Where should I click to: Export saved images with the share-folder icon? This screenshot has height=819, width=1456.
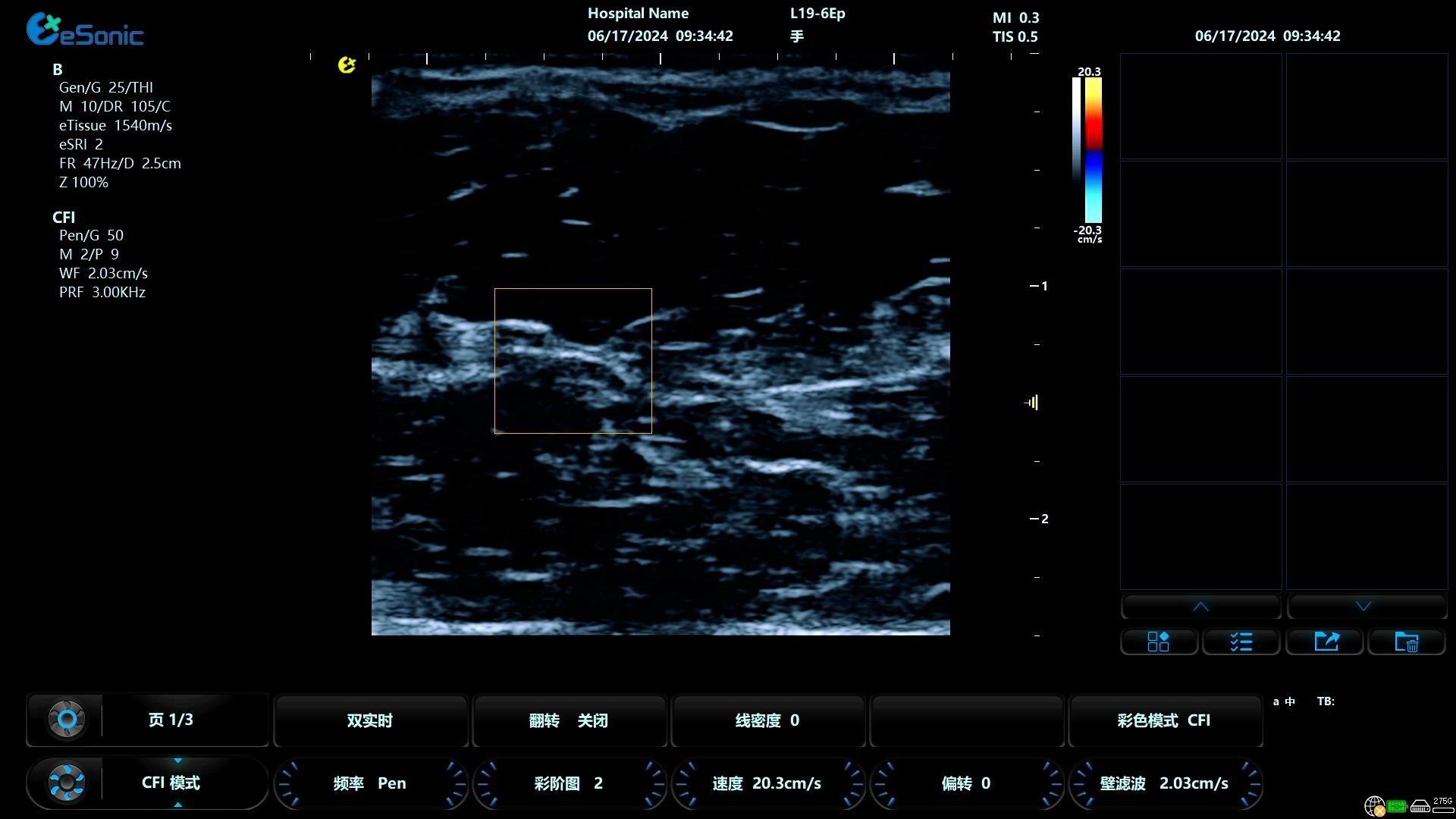coord(1326,642)
